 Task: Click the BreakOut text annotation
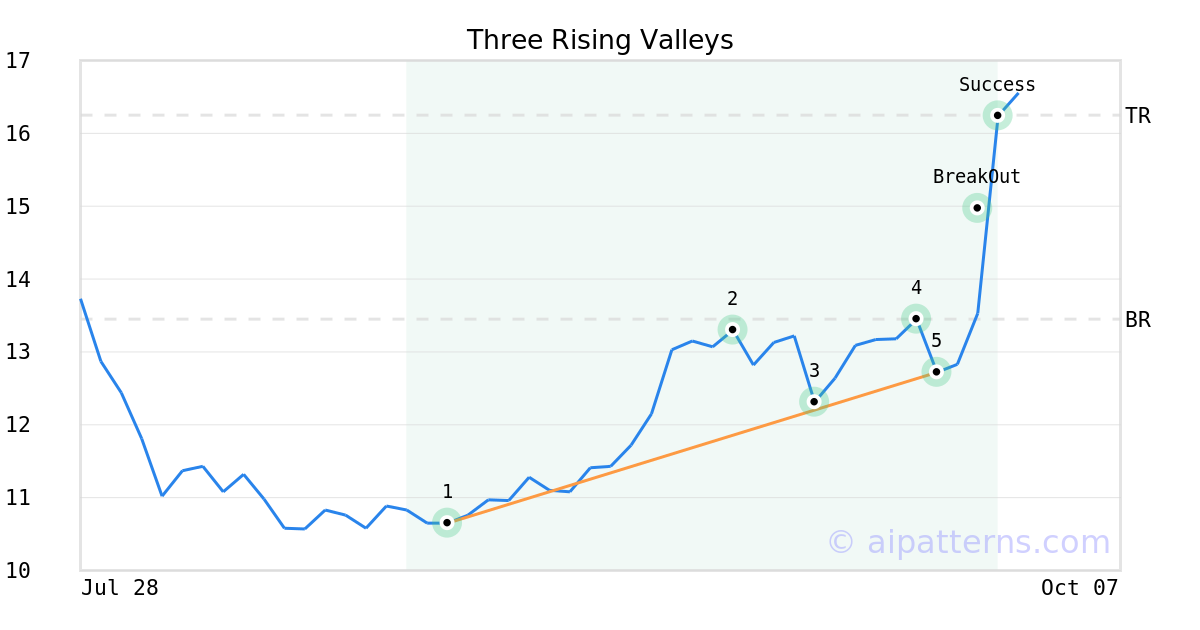coord(977,177)
